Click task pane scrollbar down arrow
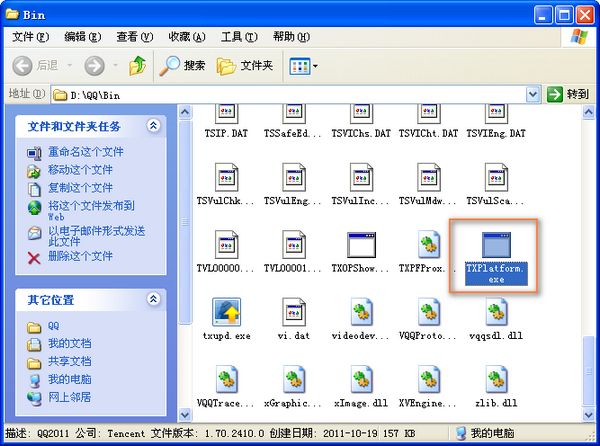The height and width of the screenshot is (446, 600). point(185,414)
